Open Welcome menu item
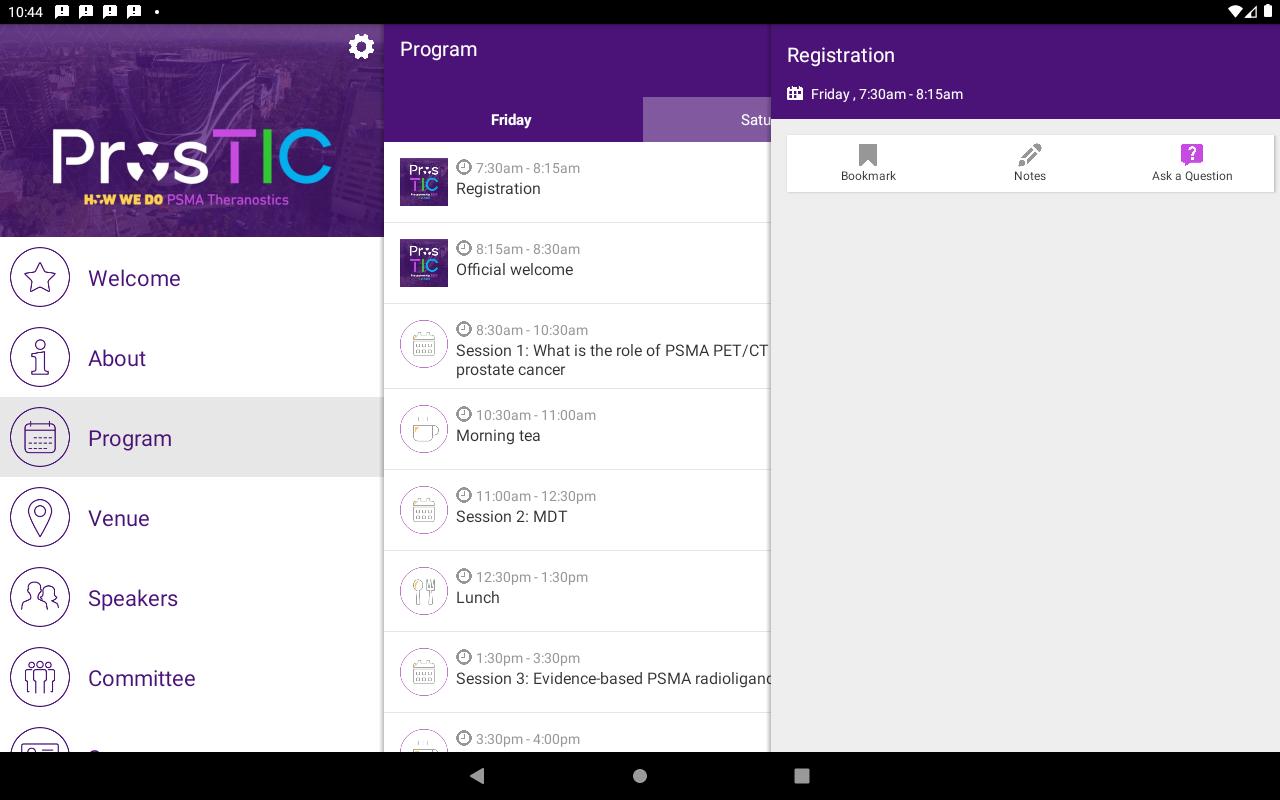 click(192, 277)
